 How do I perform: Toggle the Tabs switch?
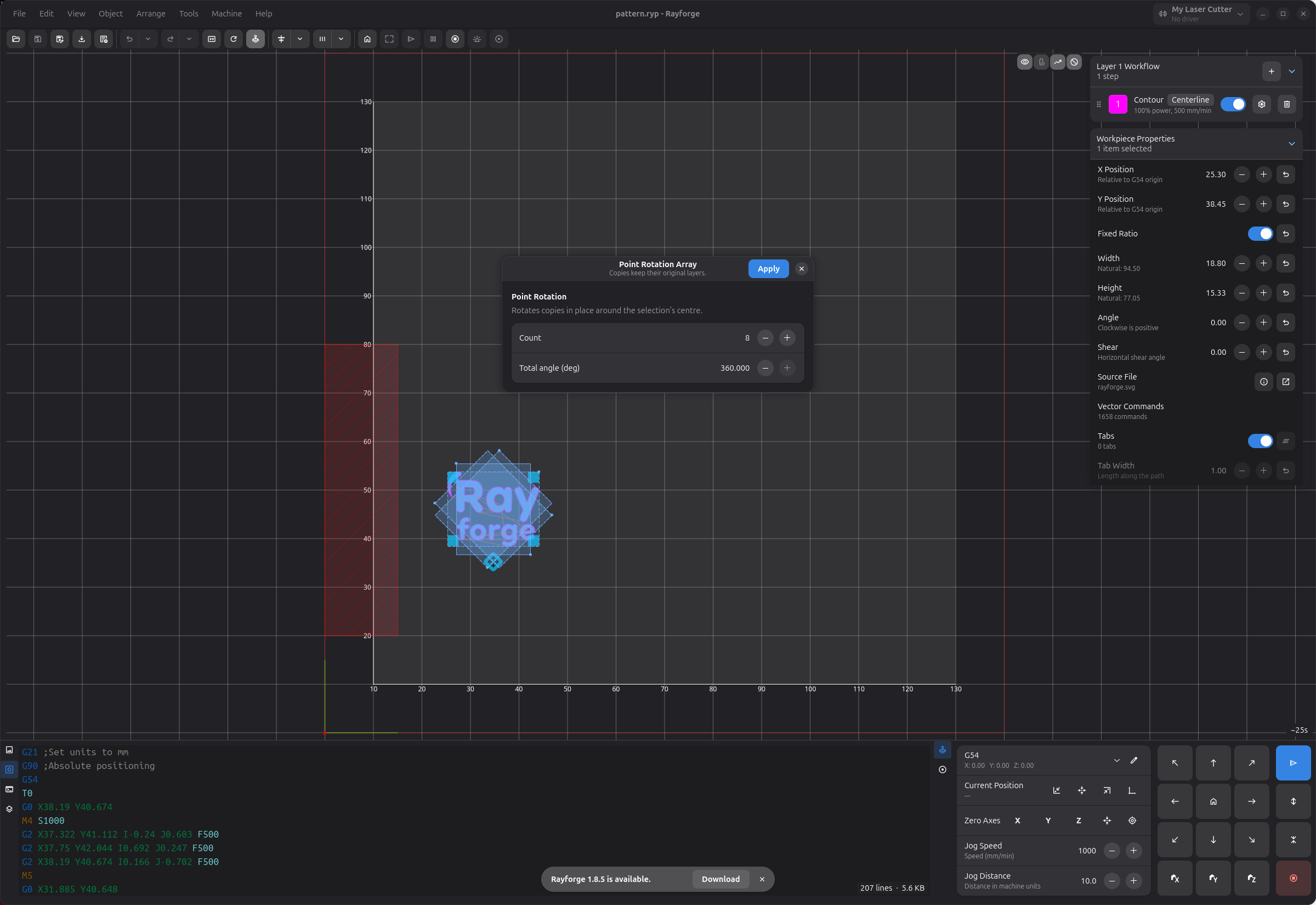click(x=1260, y=441)
